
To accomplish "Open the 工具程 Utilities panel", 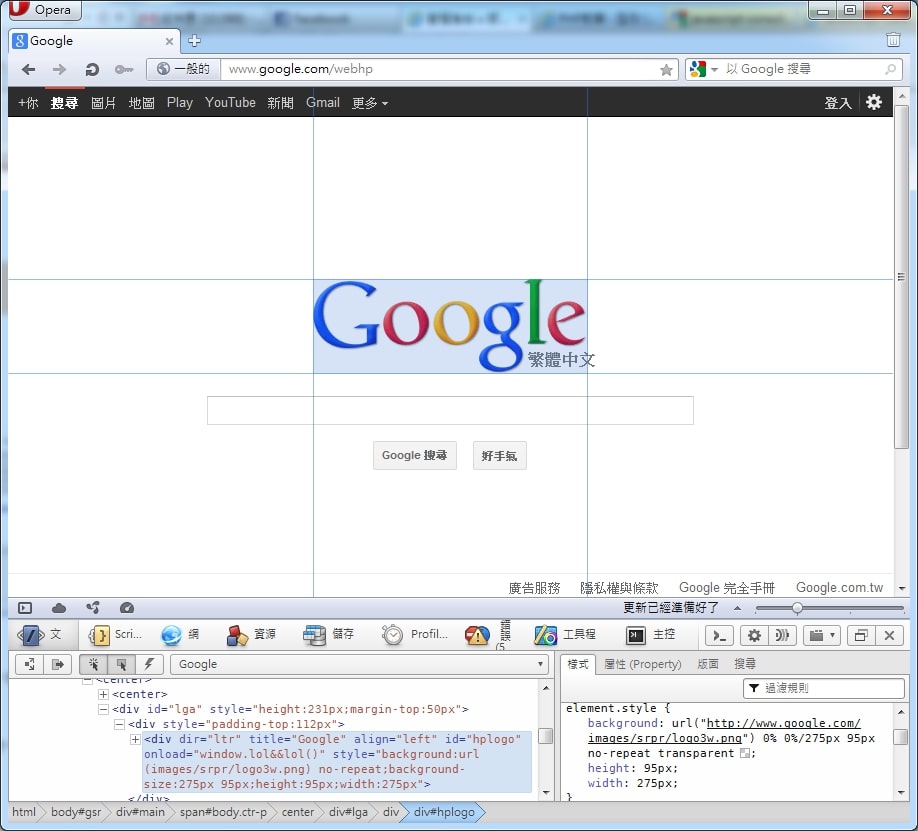I will (x=565, y=635).
